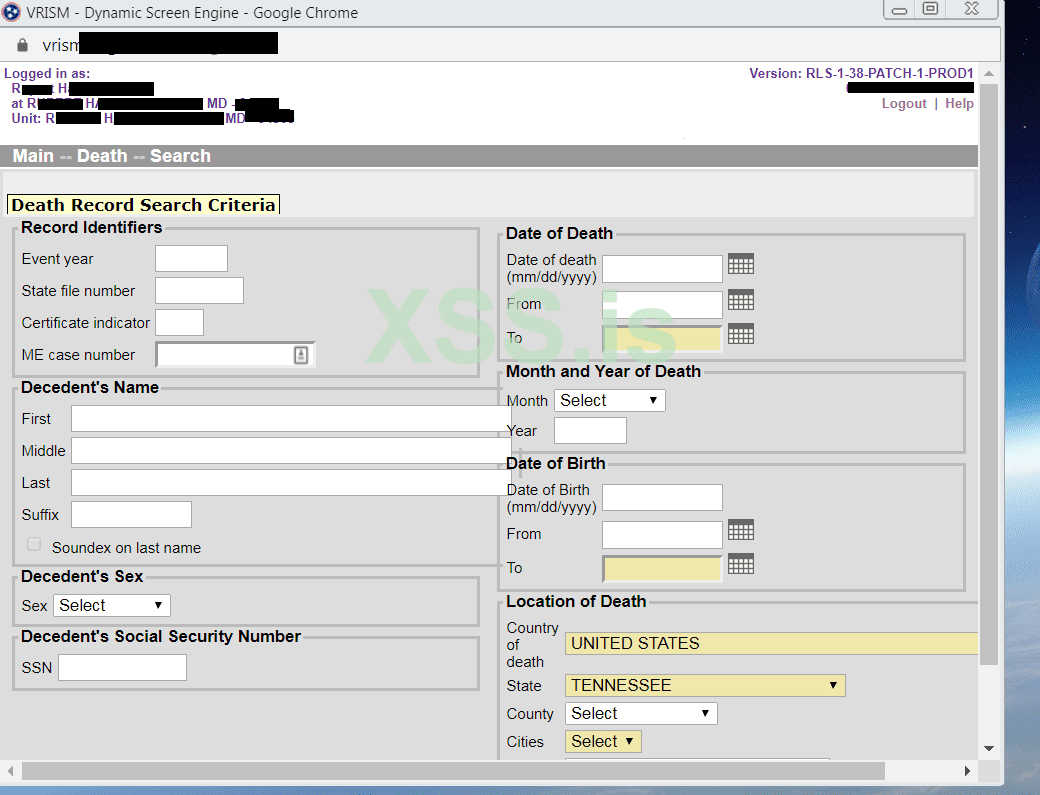This screenshot has width=1040, height=795.
Task: Click the lock icon in address bar
Action: (x=23, y=45)
